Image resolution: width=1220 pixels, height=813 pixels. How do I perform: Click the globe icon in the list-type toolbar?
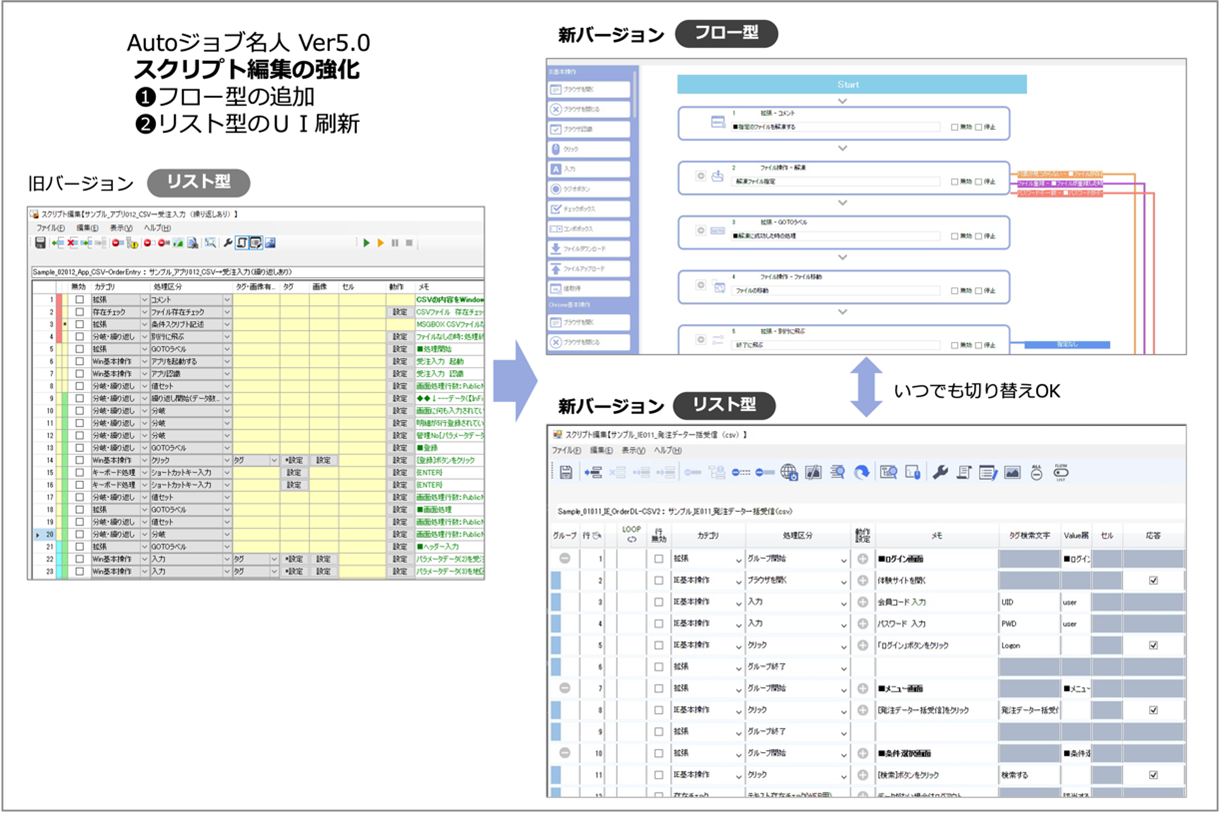789,471
